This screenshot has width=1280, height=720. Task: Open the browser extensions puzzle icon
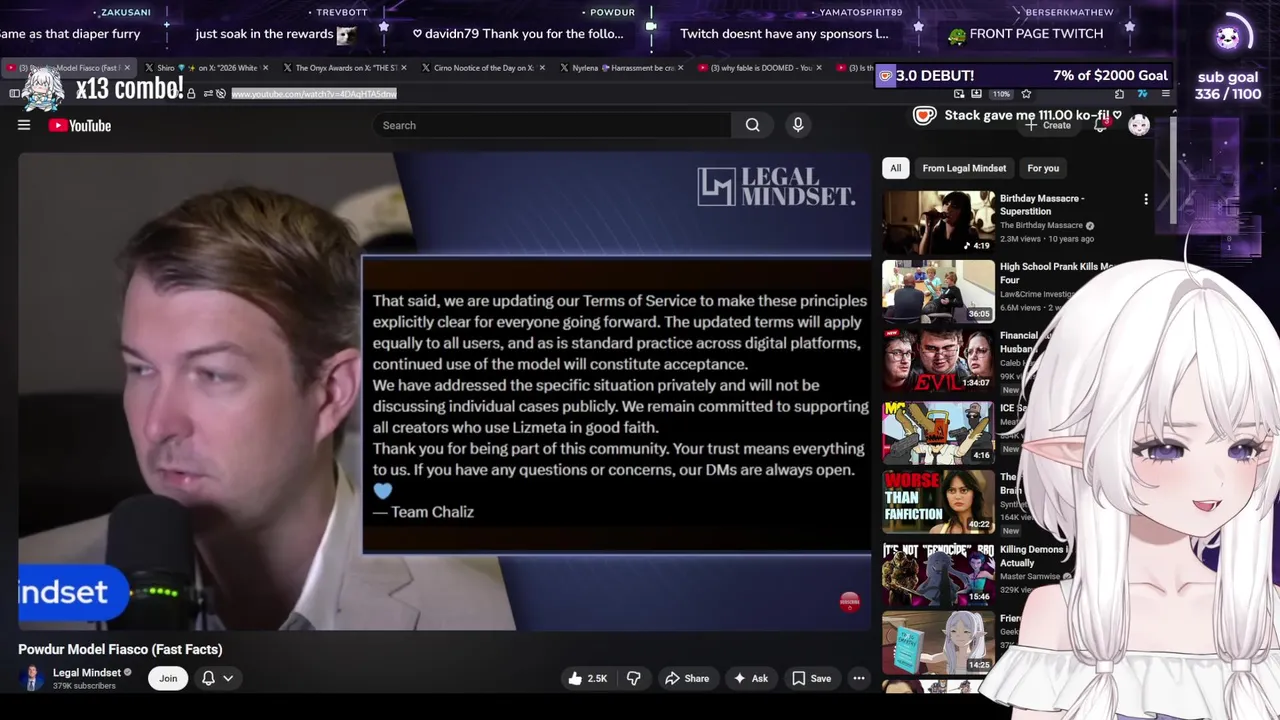tap(1119, 94)
